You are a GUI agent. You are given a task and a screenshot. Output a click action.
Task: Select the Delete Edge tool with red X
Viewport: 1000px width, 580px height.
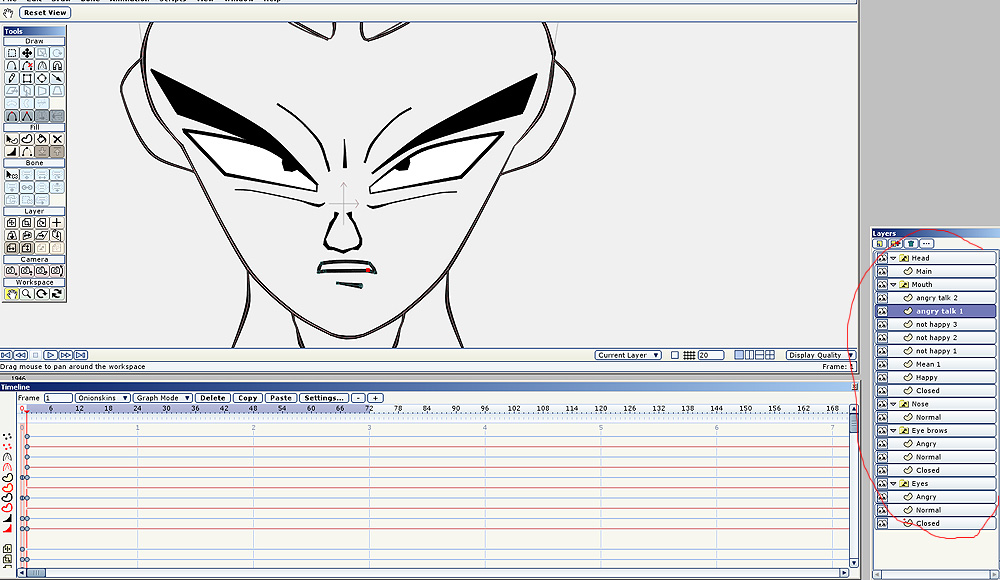27,66
